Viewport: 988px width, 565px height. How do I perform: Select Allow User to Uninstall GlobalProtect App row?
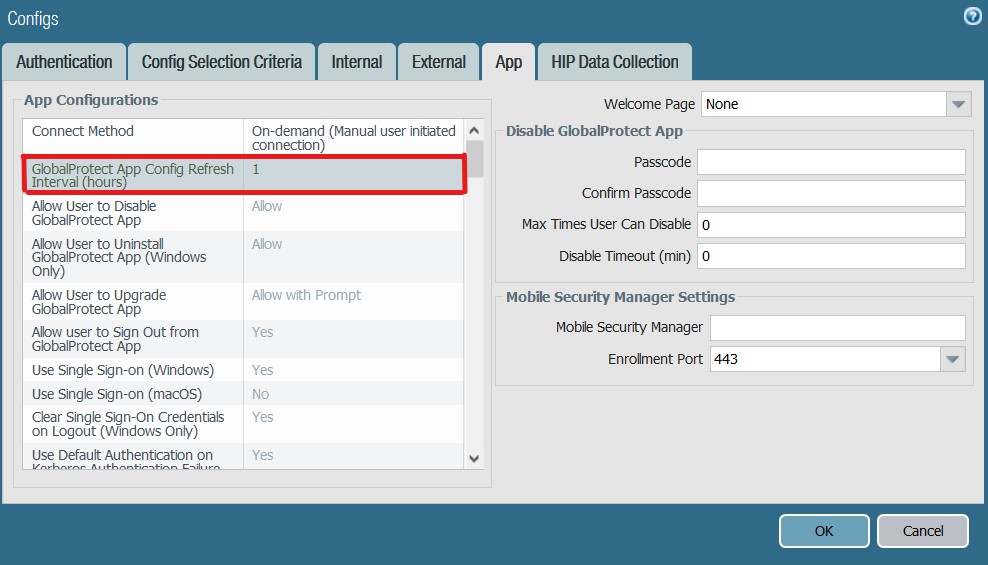244,257
